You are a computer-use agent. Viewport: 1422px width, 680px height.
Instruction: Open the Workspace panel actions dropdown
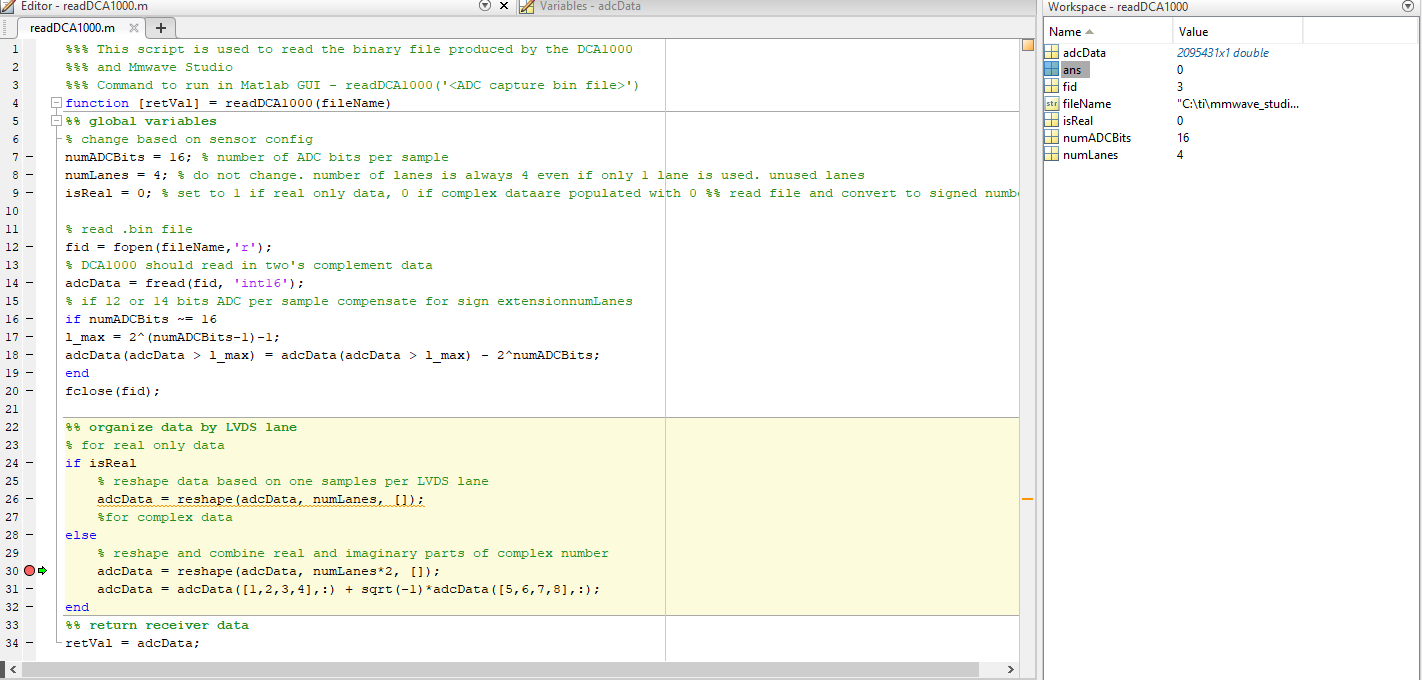pos(1409,6)
